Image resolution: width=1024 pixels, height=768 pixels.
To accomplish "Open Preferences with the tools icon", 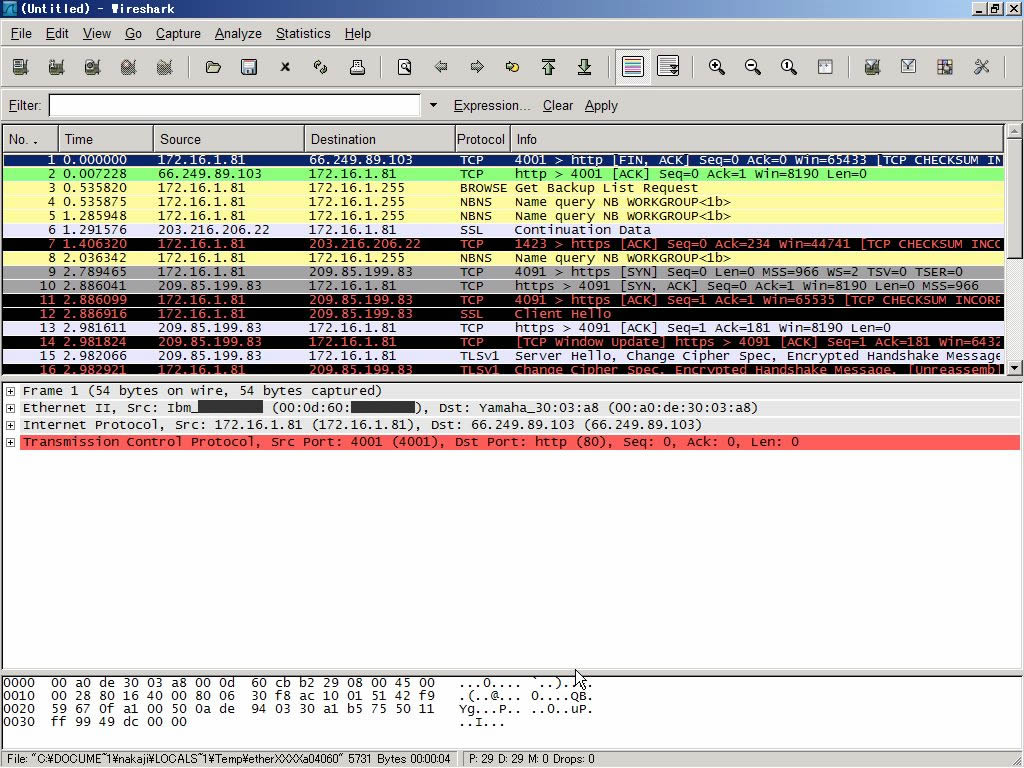I will pos(981,67).
